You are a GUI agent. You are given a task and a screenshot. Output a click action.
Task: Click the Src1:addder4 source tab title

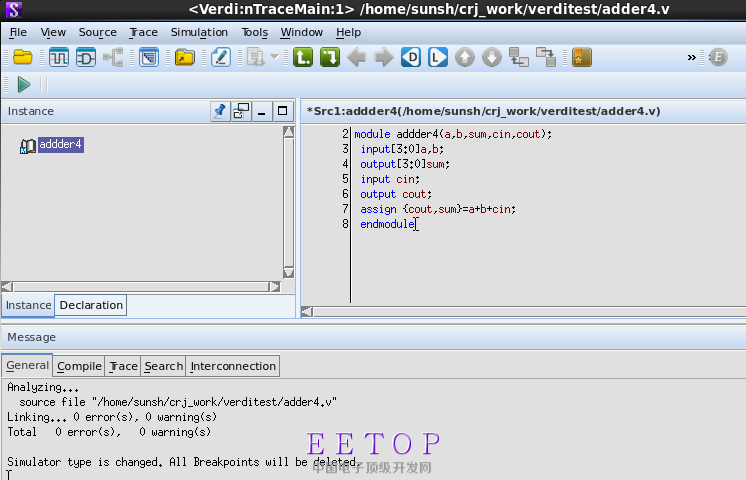click(483, 111)
